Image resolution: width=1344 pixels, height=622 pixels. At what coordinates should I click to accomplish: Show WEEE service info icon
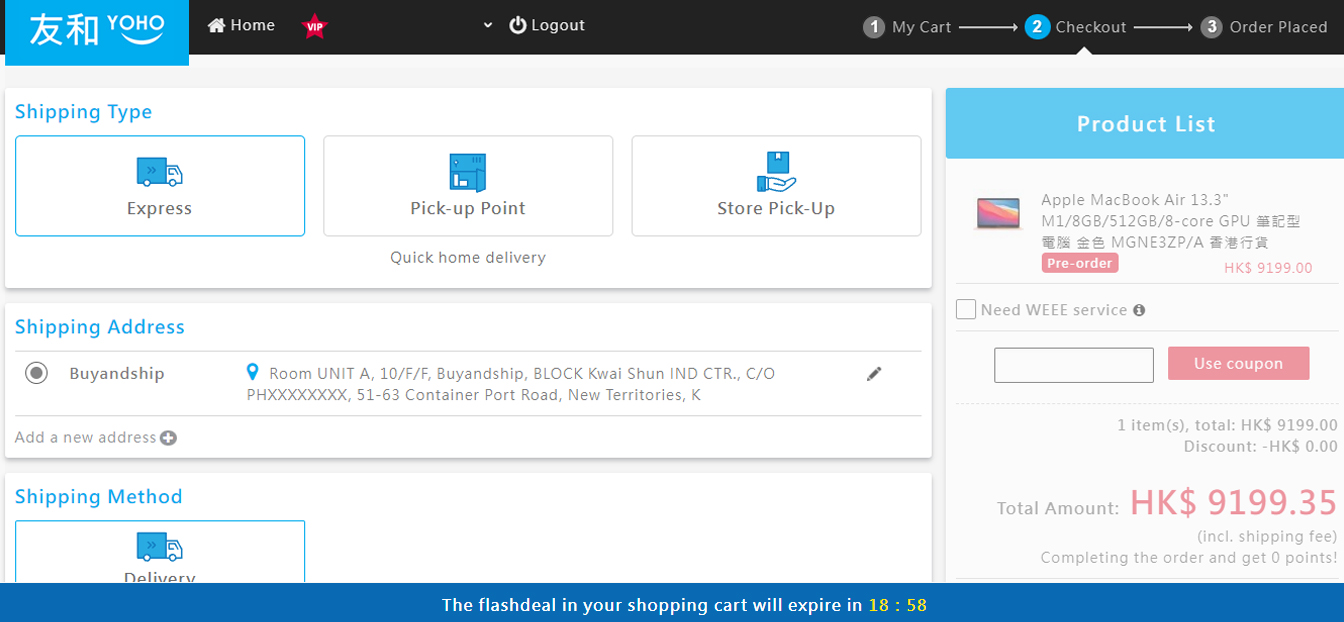(x=1139, y=310)
